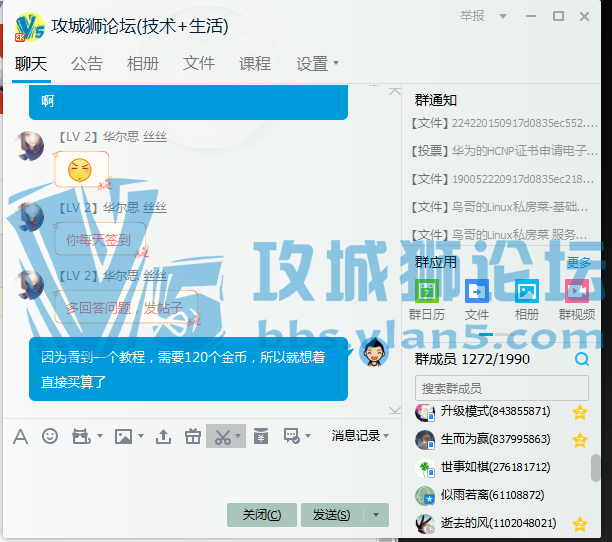The height and width of the screenshot is (542, 612).
Task: Click avatar of member 似雨若离
Action: point(425,496)
